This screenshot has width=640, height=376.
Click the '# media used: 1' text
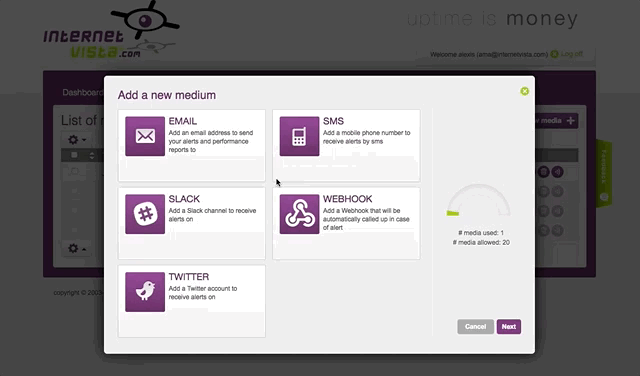[481, 233]
